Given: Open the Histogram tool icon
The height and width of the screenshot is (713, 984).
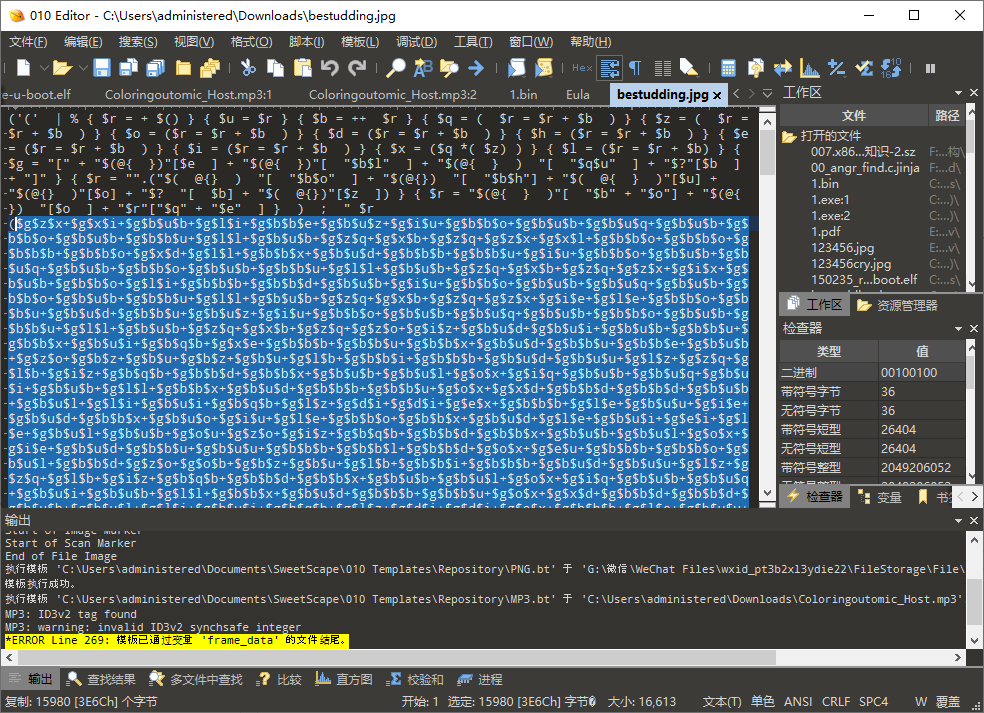Looking at the screenshot, I should point(810,68).
